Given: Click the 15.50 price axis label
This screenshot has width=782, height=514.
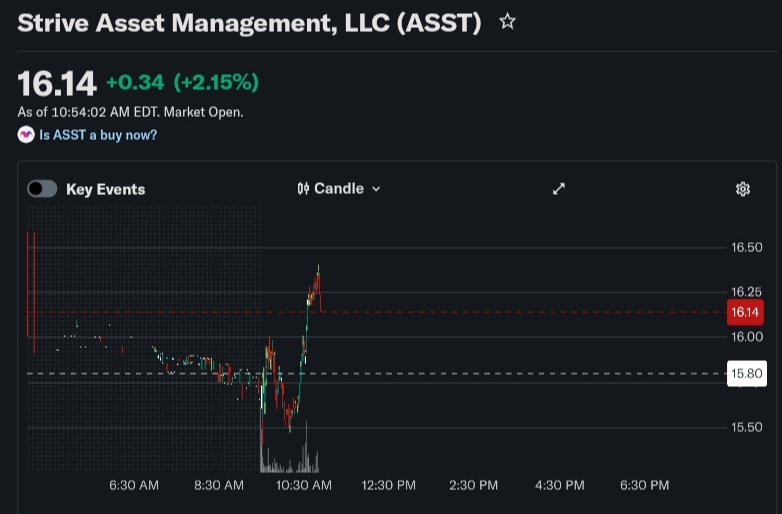Looking at the screenshot, I should 746,427.
